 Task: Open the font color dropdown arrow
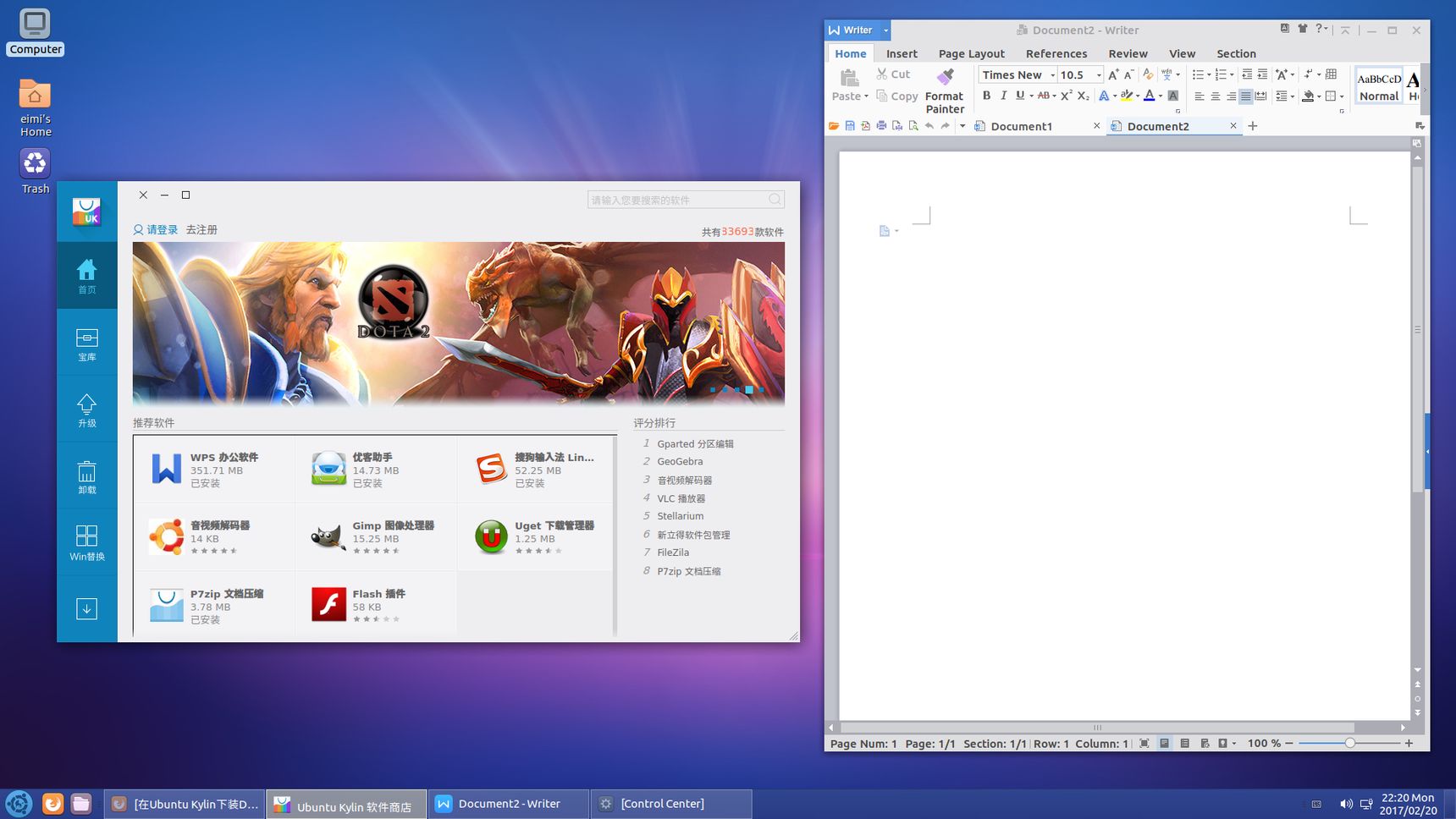tap(1160, 96)
